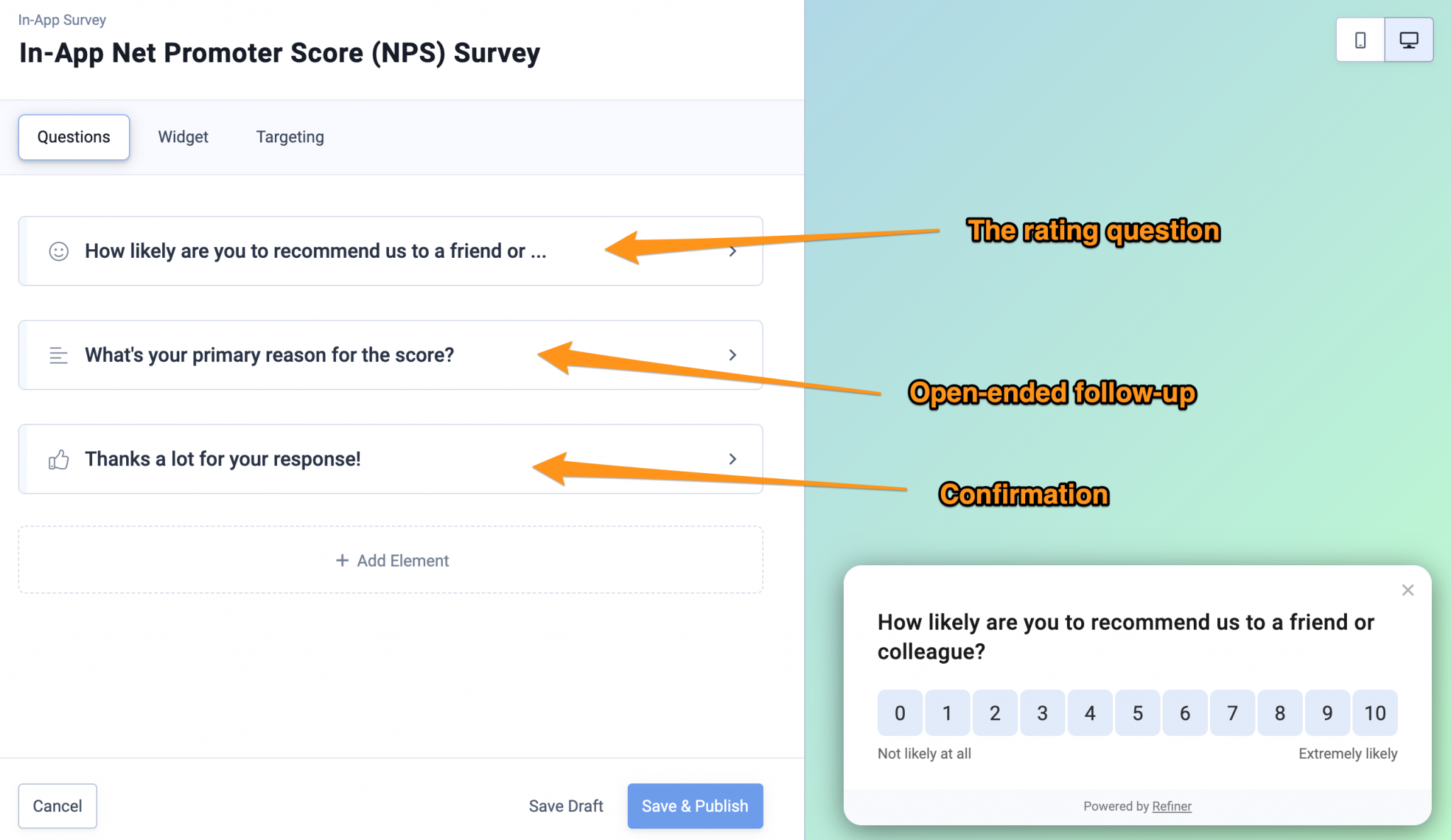Switch to the Widget tab
This screenshot has height=840, width=1451.
click(183, 137)
